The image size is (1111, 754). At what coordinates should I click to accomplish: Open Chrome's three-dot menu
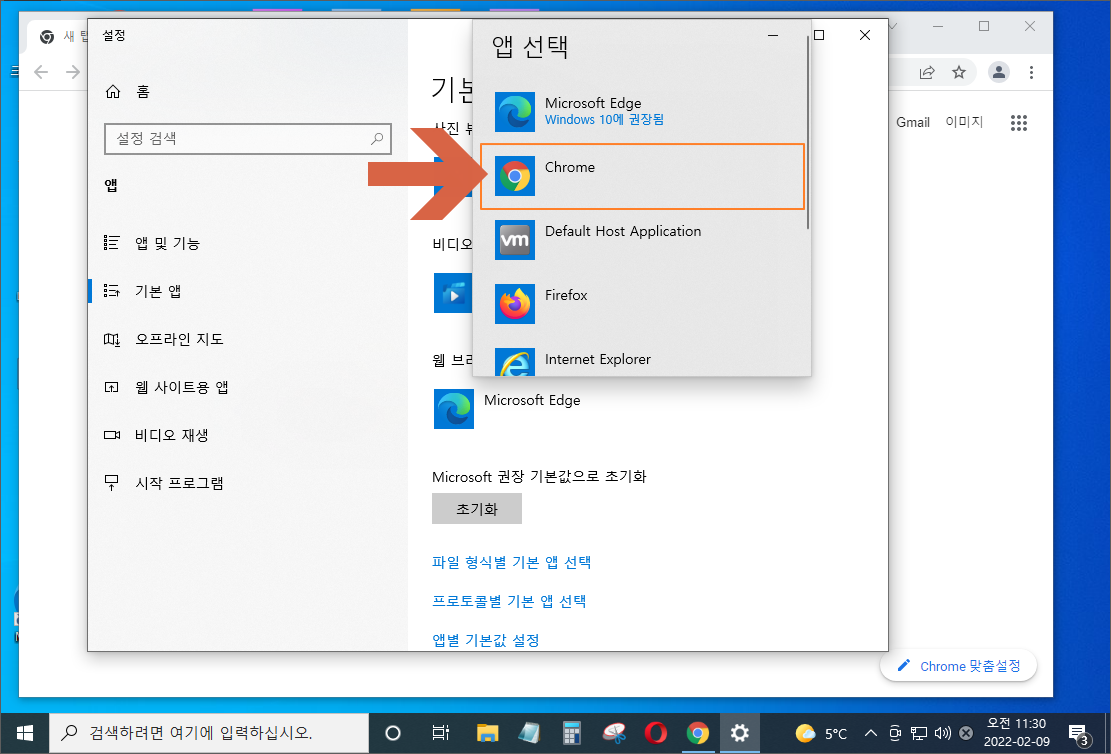tap(1032, 72)
